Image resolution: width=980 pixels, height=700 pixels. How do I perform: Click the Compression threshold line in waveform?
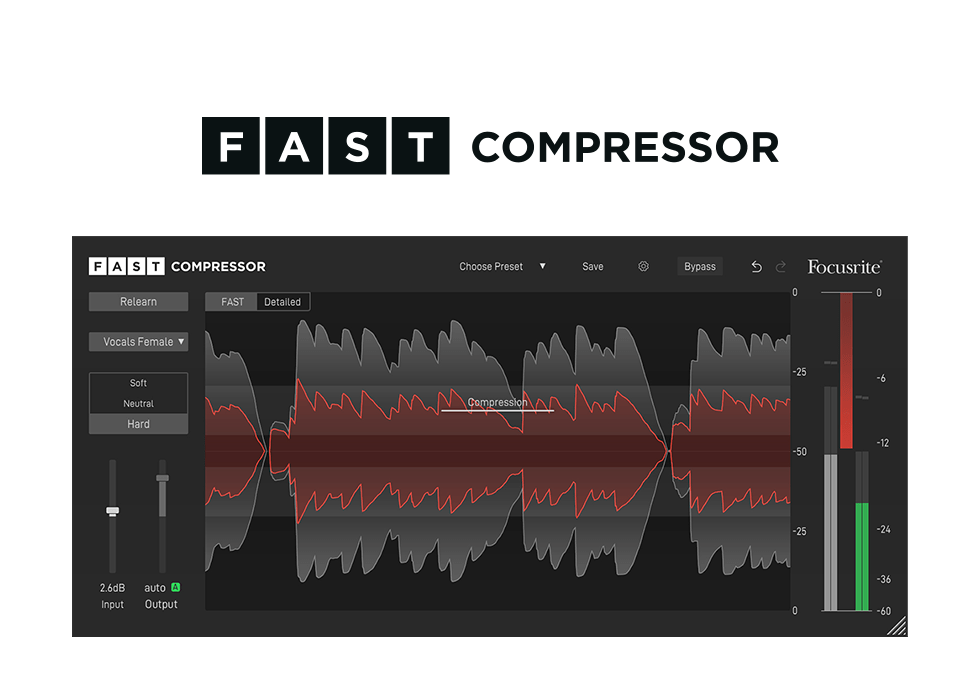coord(497,410)
